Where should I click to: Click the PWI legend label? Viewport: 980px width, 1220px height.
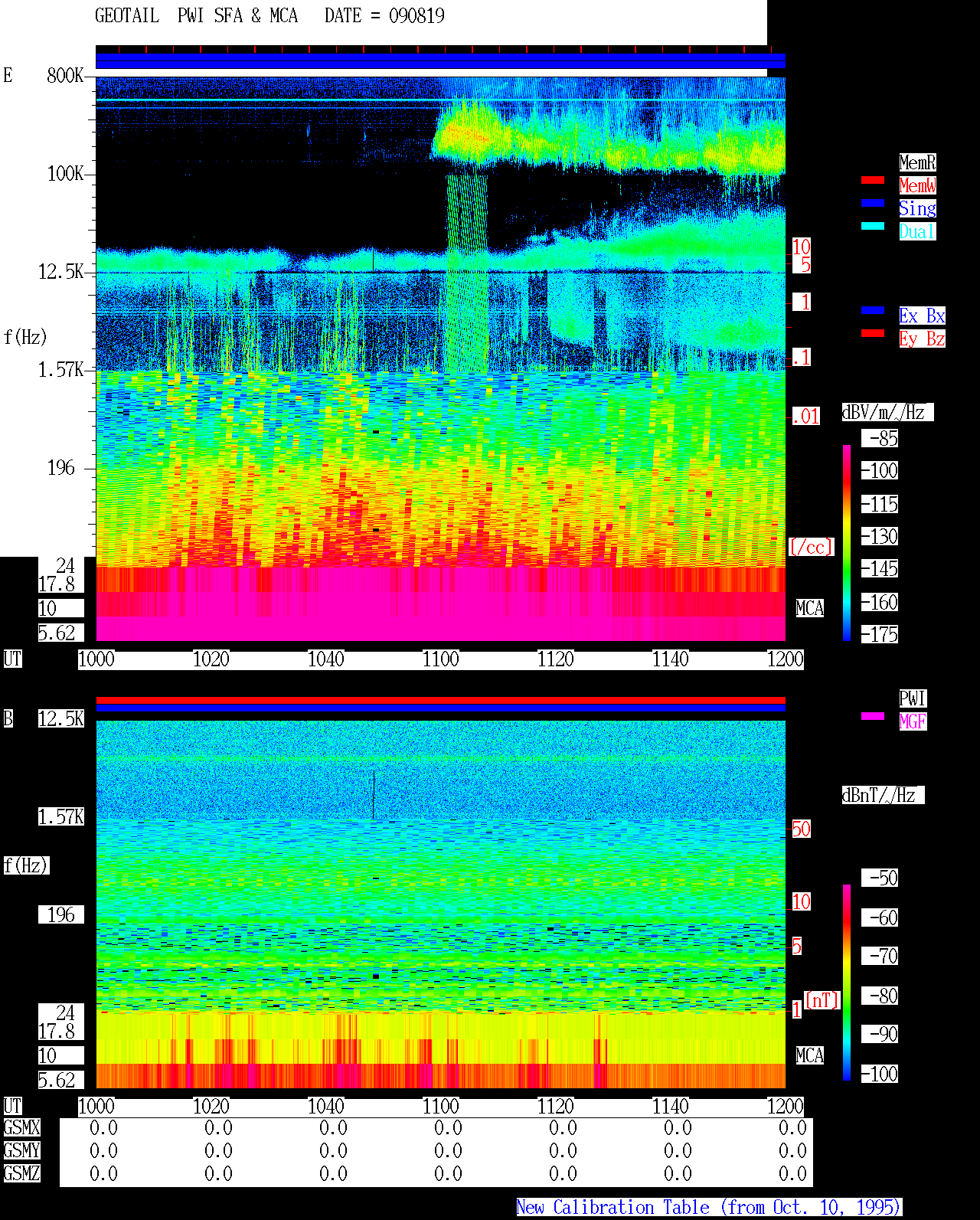coord(913,698)
